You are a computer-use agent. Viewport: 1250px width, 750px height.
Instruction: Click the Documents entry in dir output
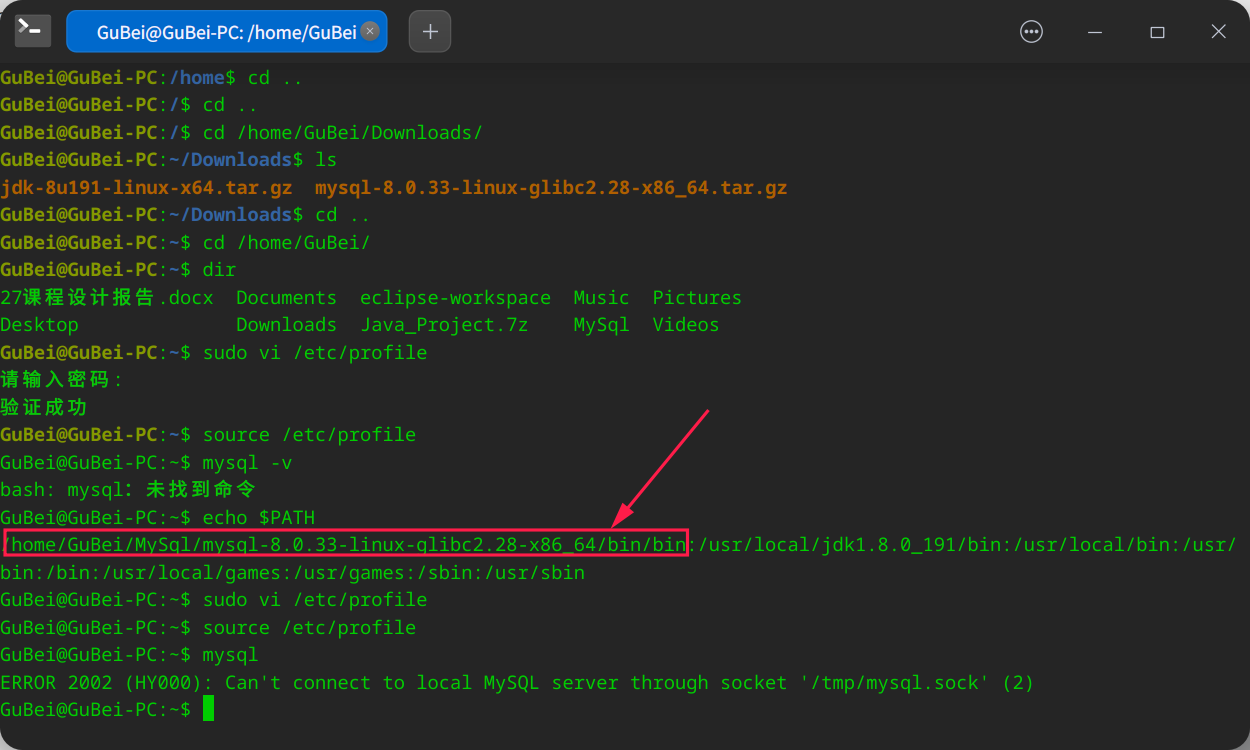point(286,297)
